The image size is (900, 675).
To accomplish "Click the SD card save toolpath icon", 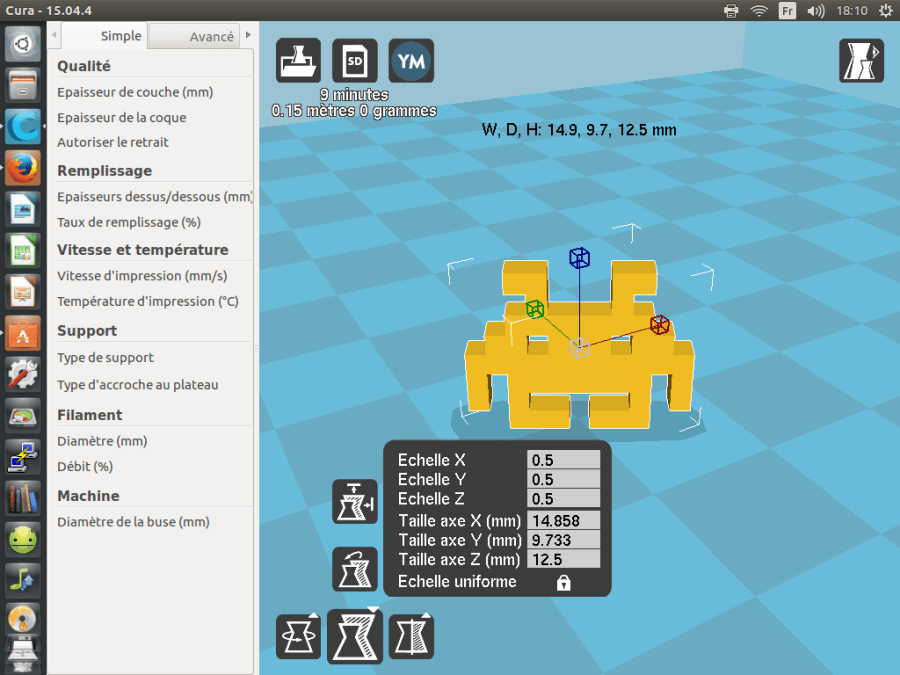I will (355, 61).
